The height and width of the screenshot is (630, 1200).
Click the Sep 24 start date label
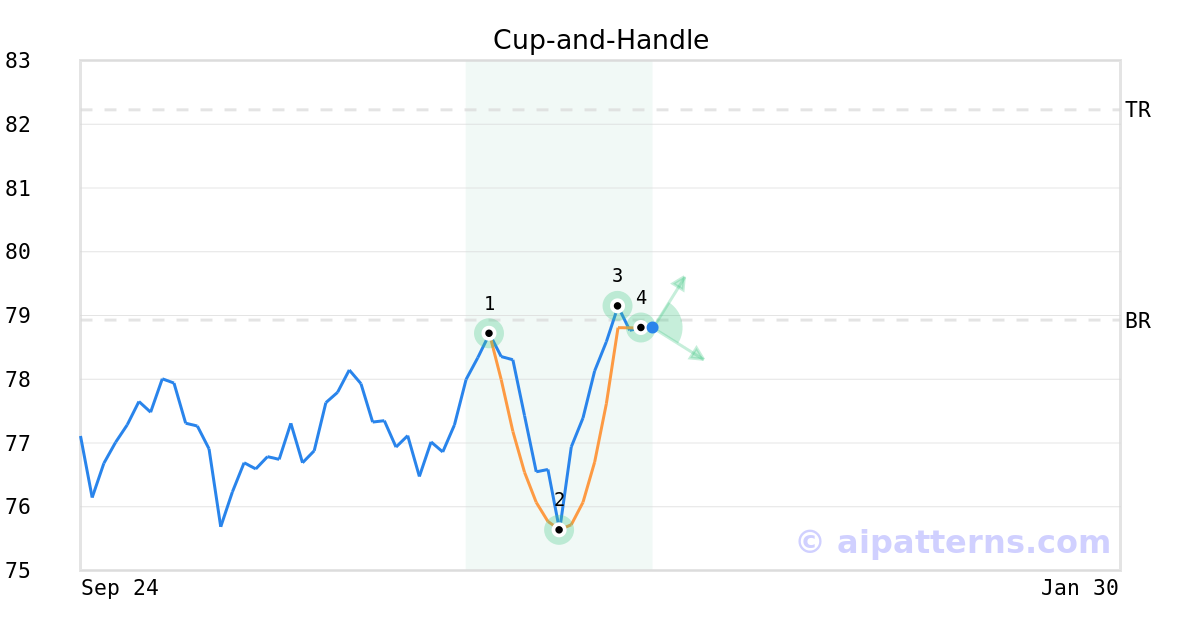tap(120, 588)
